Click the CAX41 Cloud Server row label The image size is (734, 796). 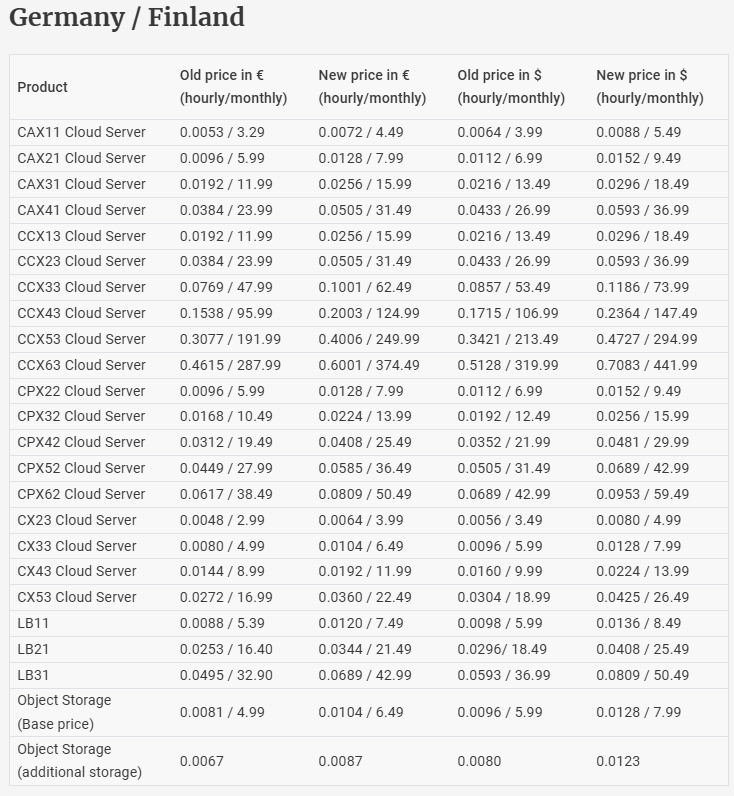coord(81,210)
